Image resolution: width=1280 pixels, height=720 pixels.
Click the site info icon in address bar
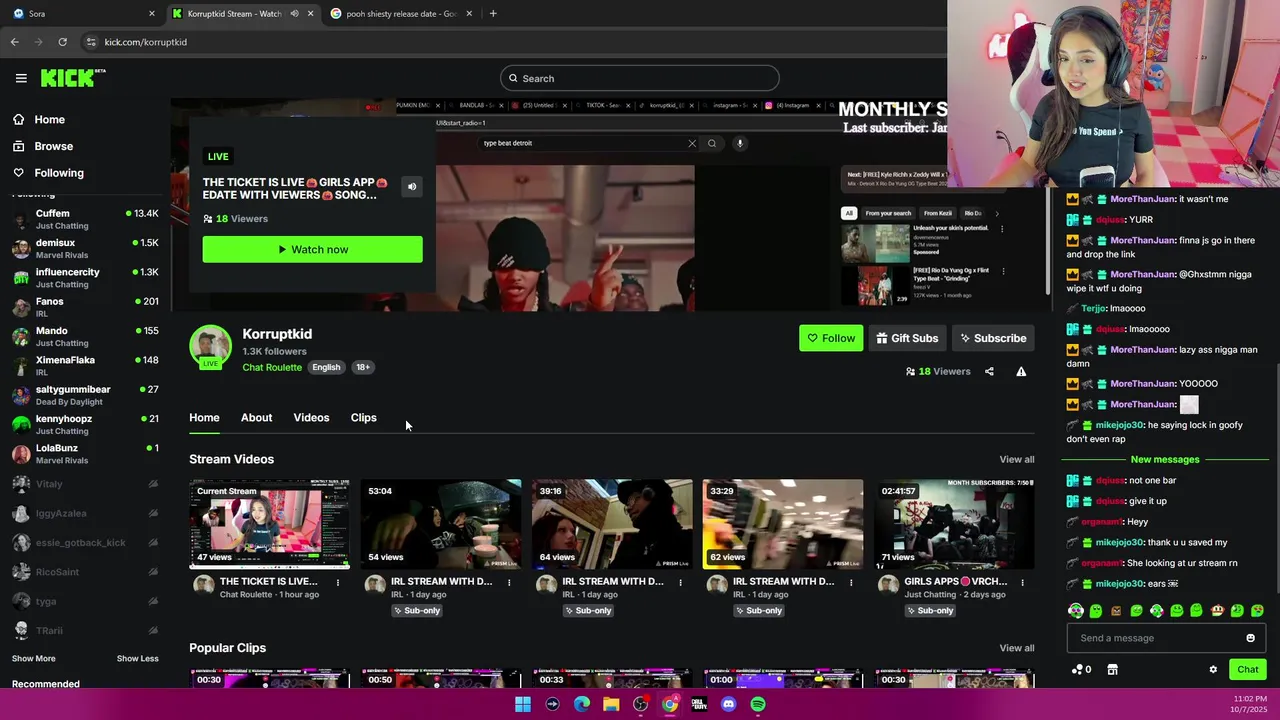coord(91,42)
